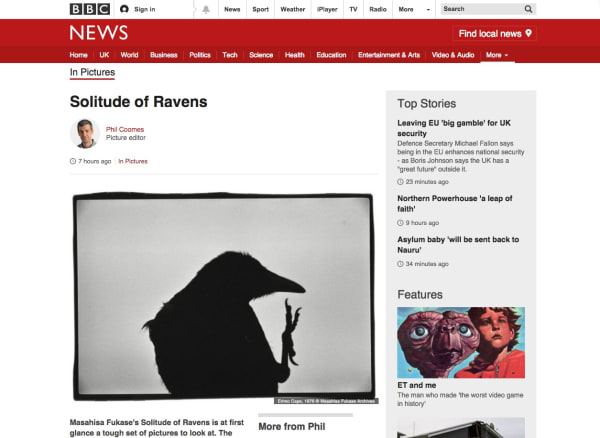Click the Sign in link
600x438 pixels.
(145, 9)
